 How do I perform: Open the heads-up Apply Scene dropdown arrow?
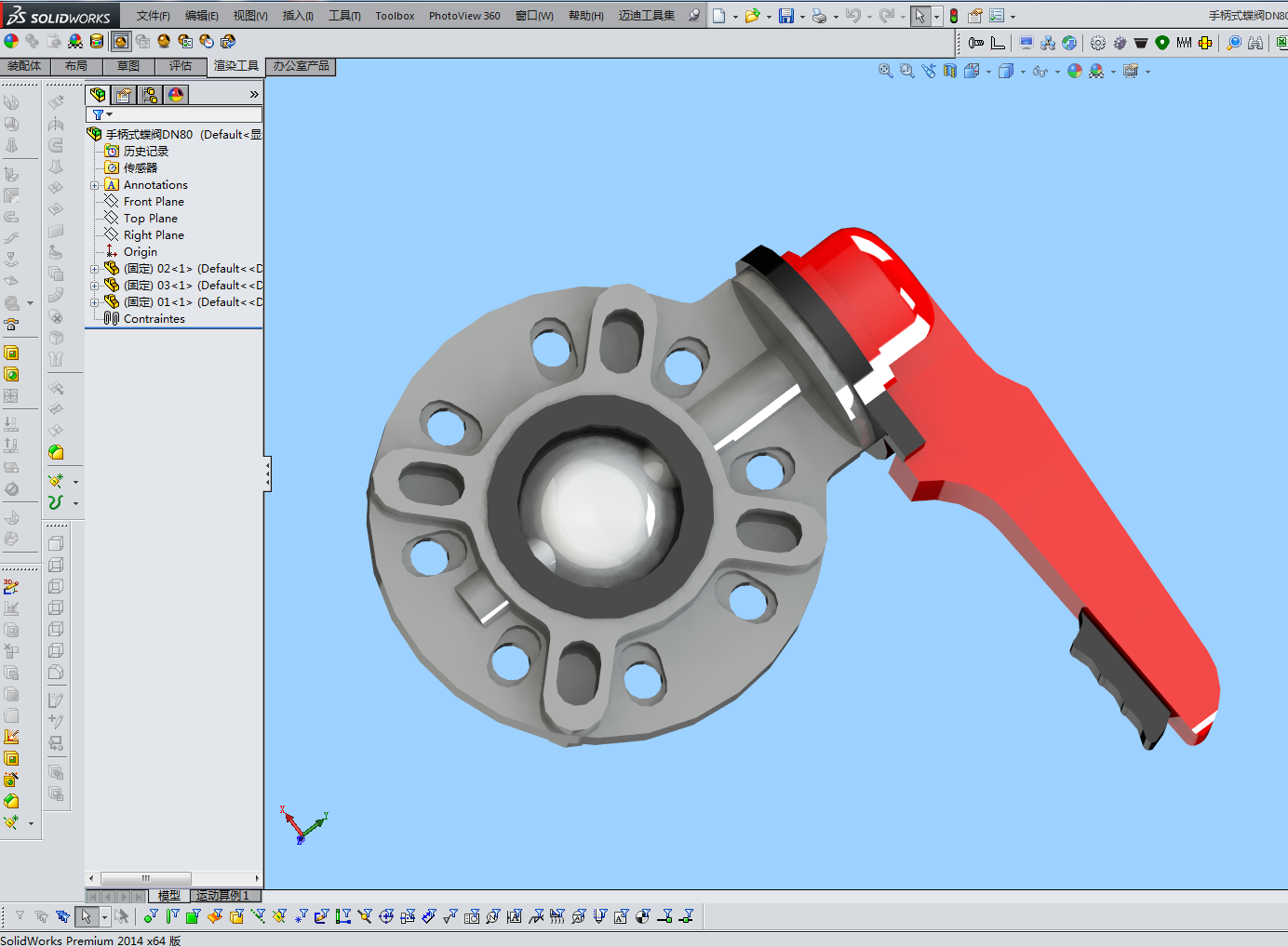1114,72
